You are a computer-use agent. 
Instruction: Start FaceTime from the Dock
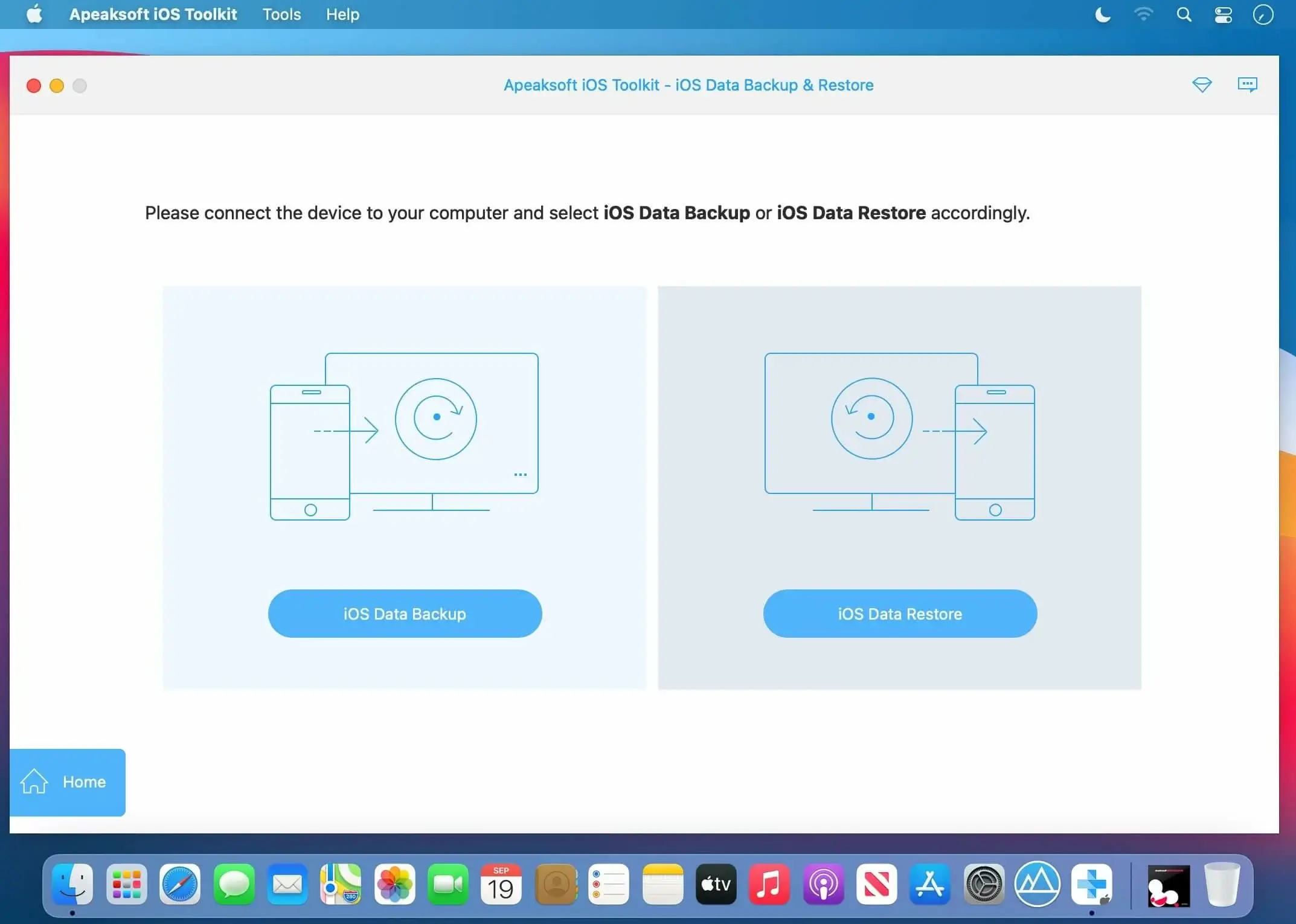point(448,885)
